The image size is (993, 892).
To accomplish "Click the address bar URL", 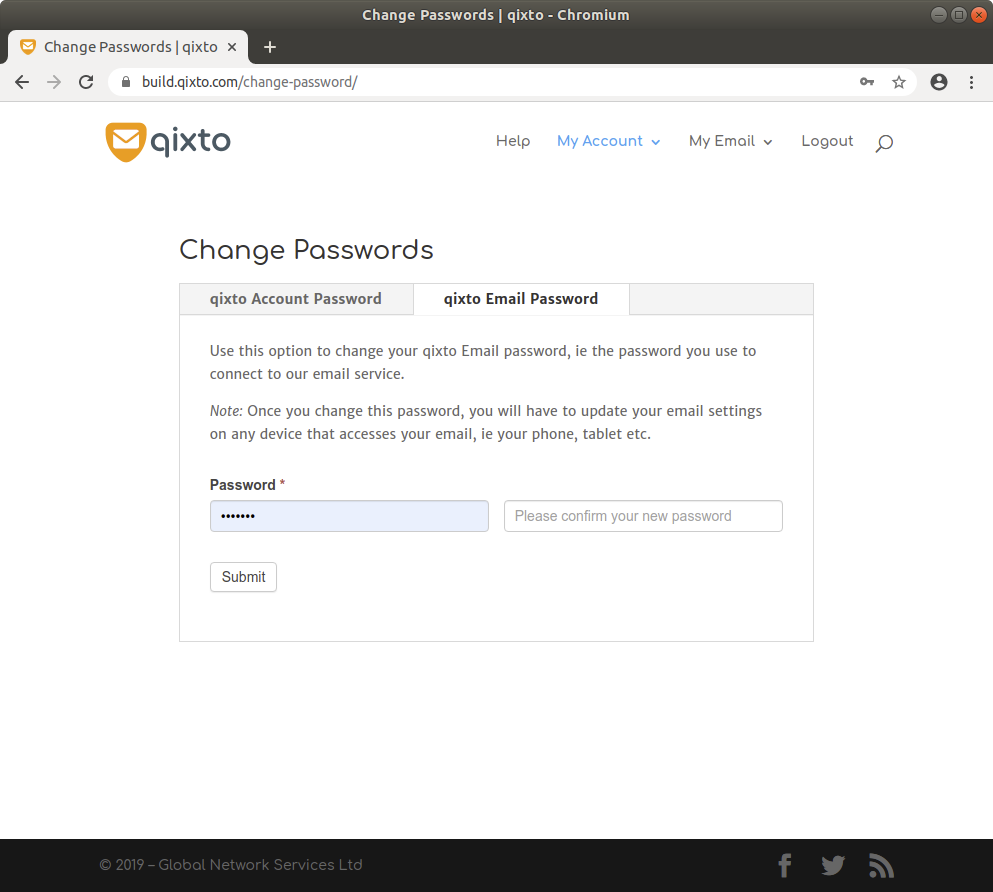I will [x=250, y=82].
